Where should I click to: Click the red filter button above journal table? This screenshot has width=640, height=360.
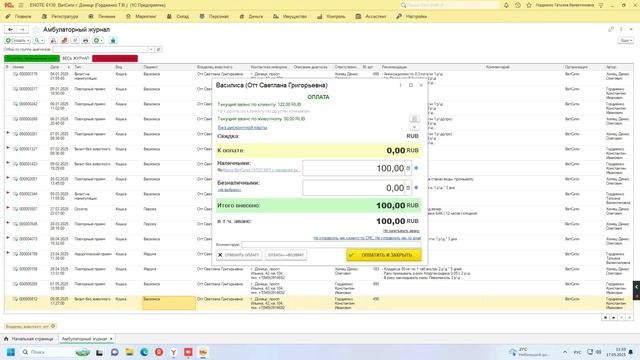click(115, 58)
